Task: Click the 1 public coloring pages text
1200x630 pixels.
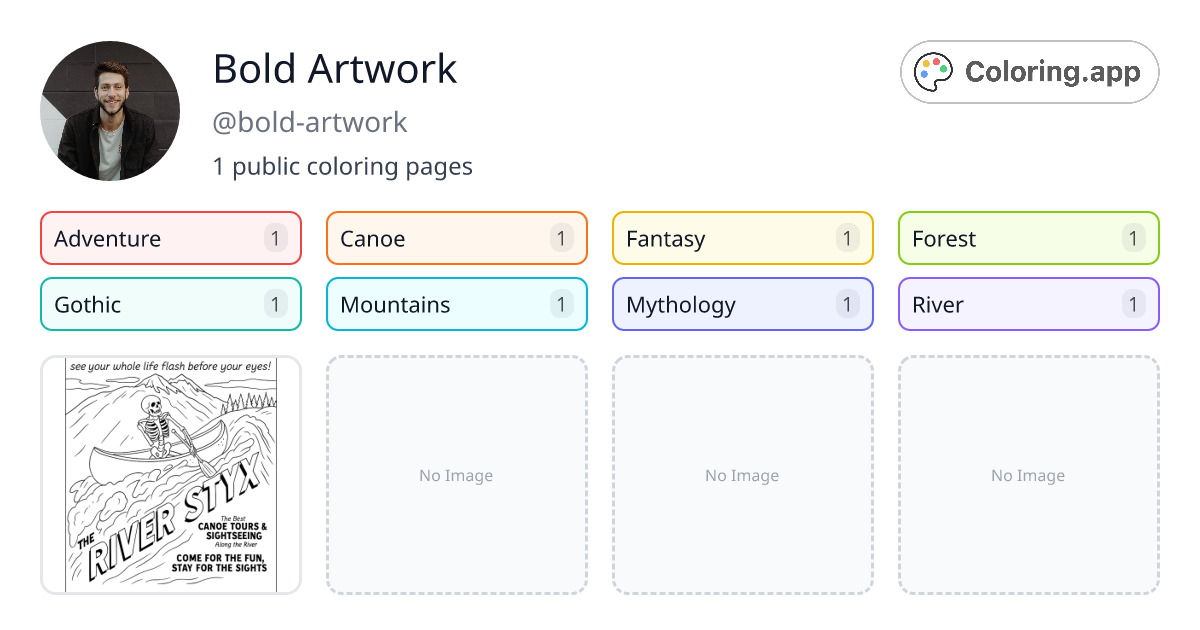Action: point(343,166)
